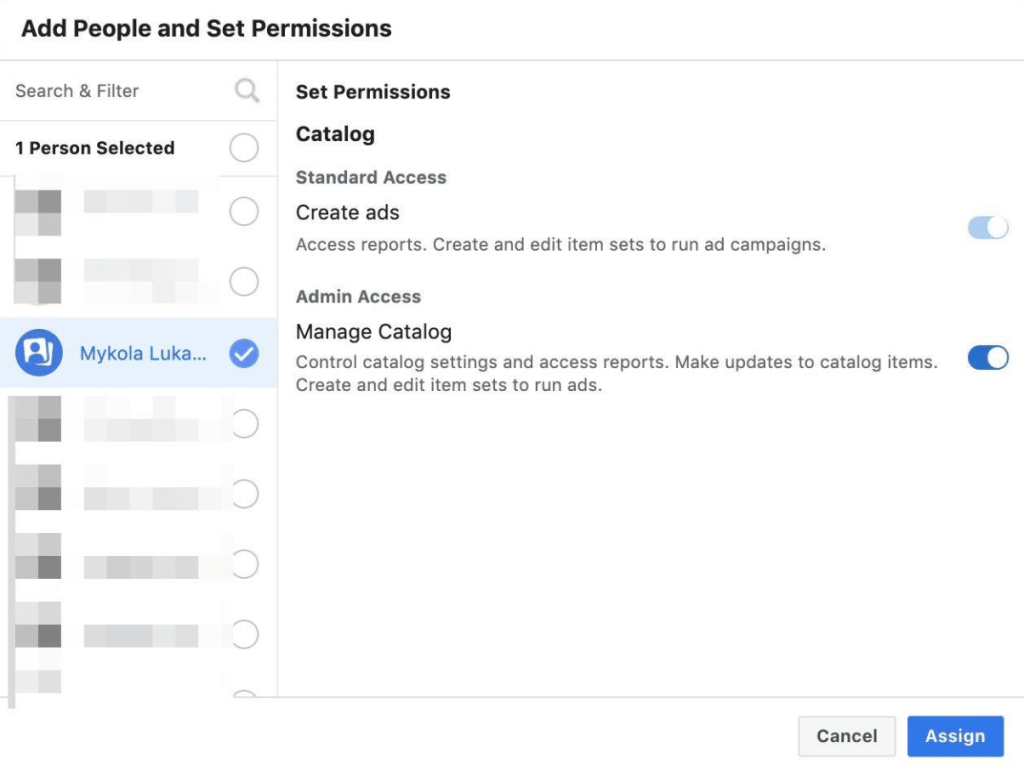Click Mykola Luka's profile avatar icon
Screen dimensions: 1024x771
[x=39, y=353]
